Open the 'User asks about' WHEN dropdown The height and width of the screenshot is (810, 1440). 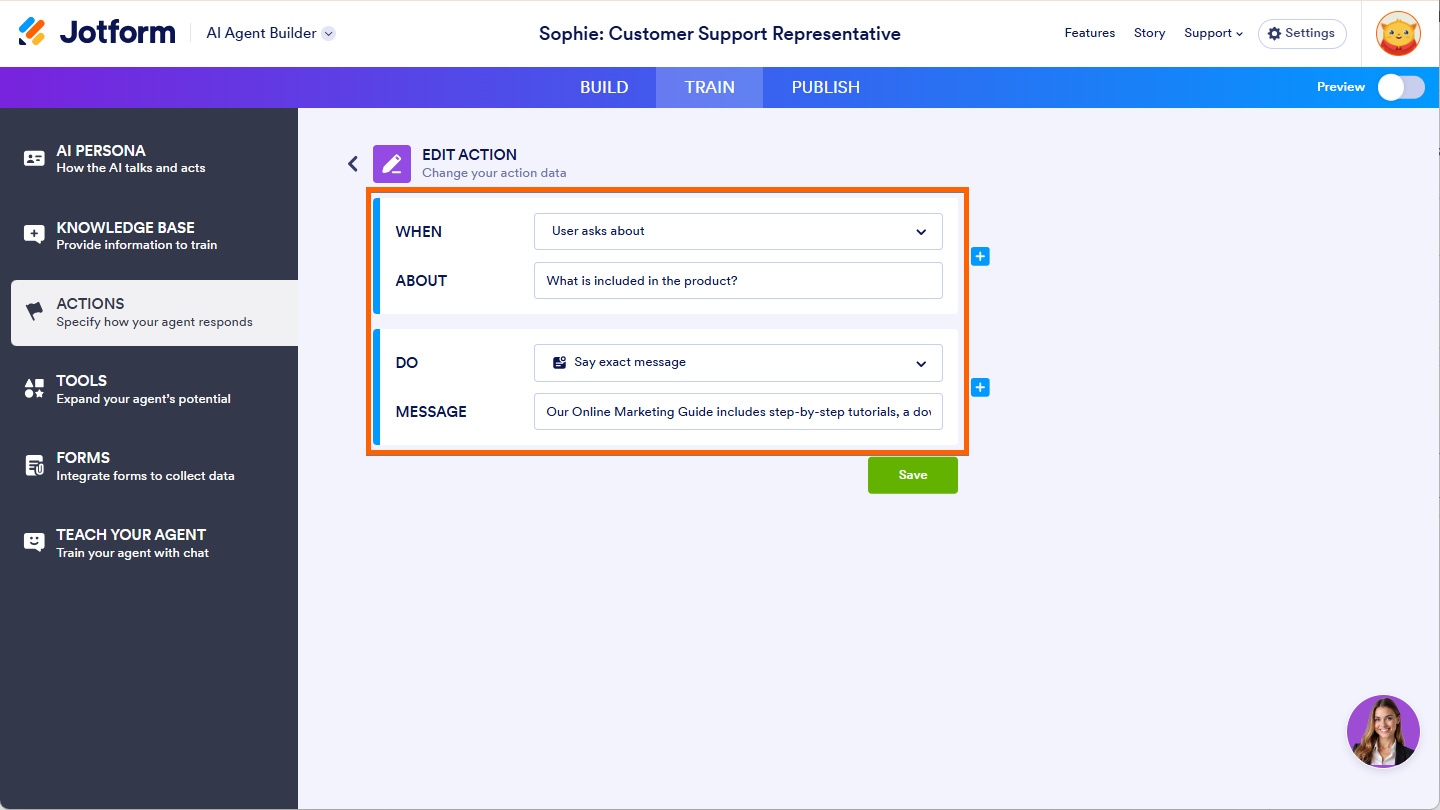click(738, 231)
